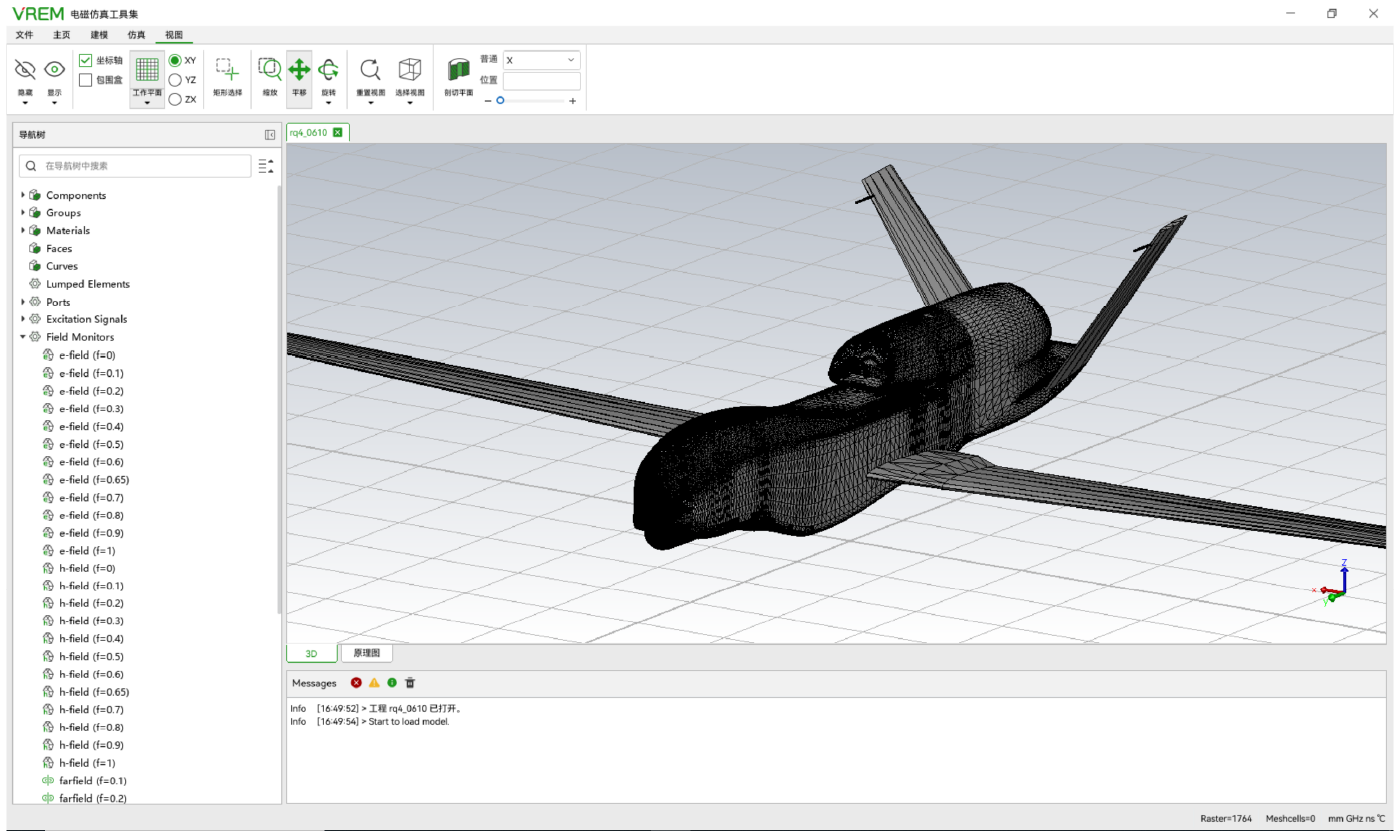The width and height of the screenshot is (1400, 834).
Task: Click the 隐藏 (hide) crossed-eye icon
Action: pyautogui.click(x=25, y=69)
